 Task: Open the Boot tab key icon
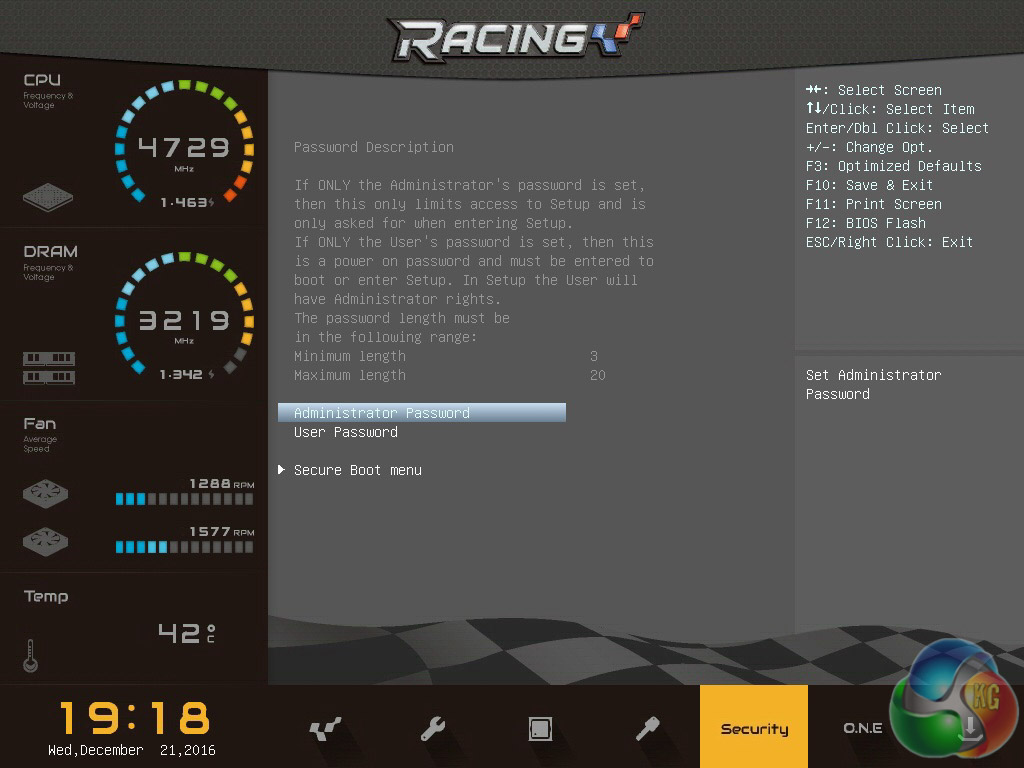(x=647, y=729)
